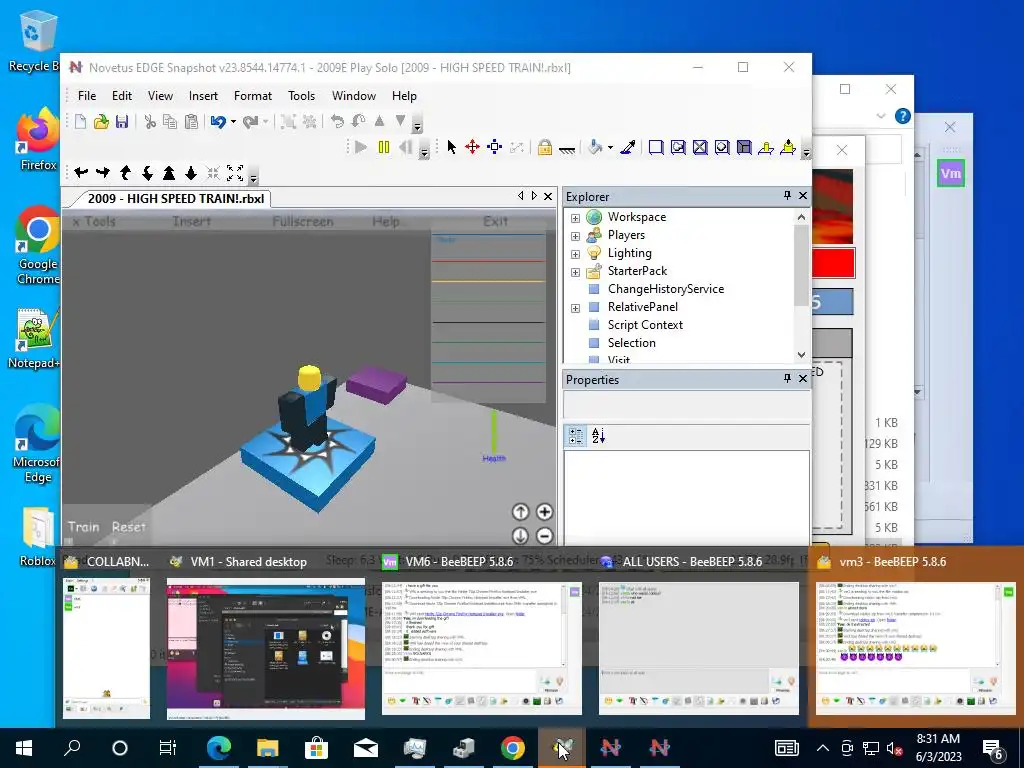Viewport: 1024px width, 768px height.
Task: Expand the camera toolbar overflow options
Action: pos(253,175)
